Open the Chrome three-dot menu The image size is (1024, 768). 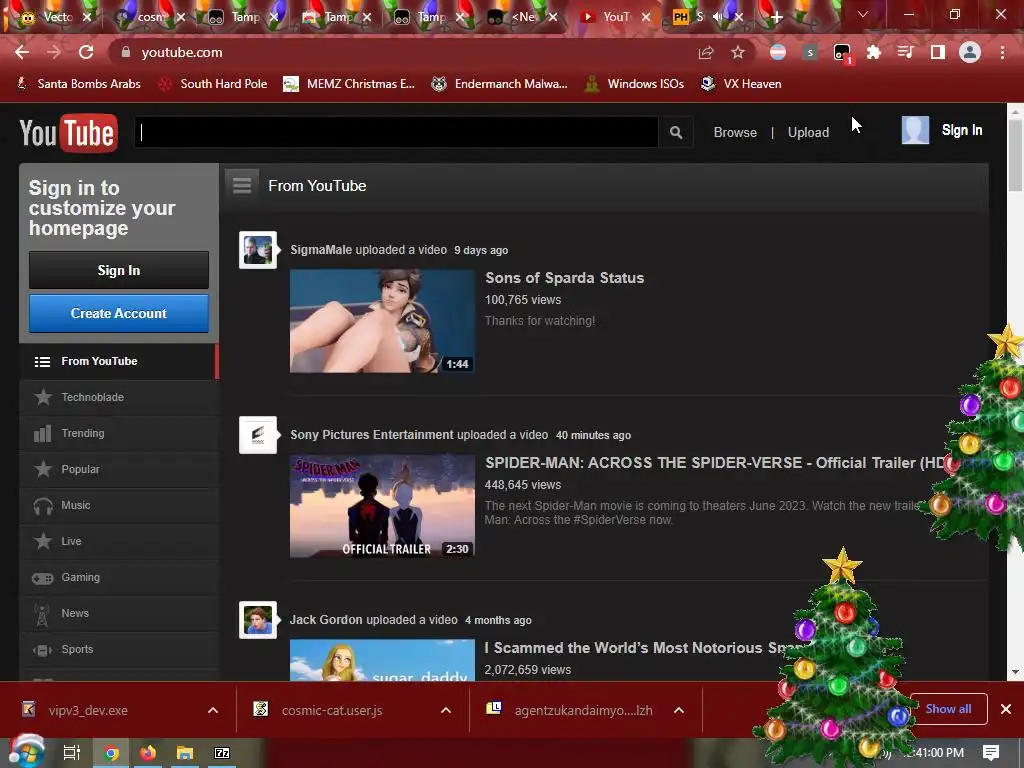pyautogui.click(x=1002, y=52)
